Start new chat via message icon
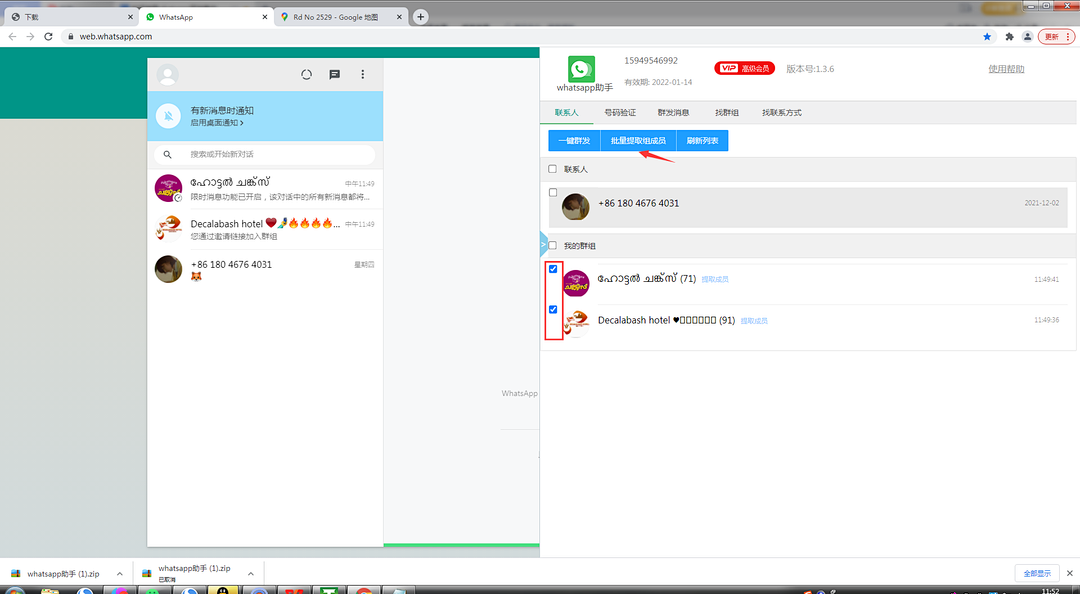1080x594 pixels. pyautogui.click(x=335, y=74)
